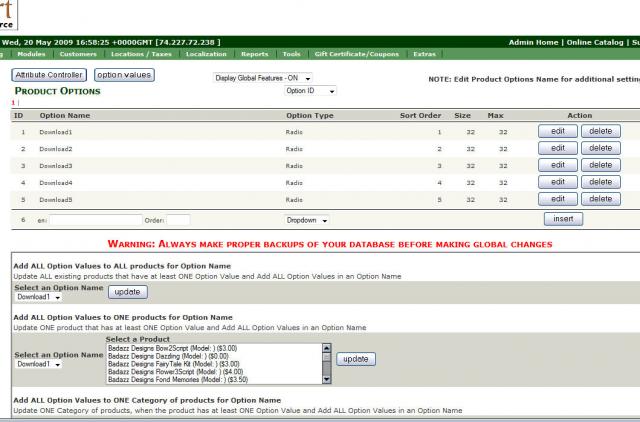This screenshot has width=640, height=422.
Task: Edit the Download4 option
Action: pyautogui.click(x=558, y=182)
